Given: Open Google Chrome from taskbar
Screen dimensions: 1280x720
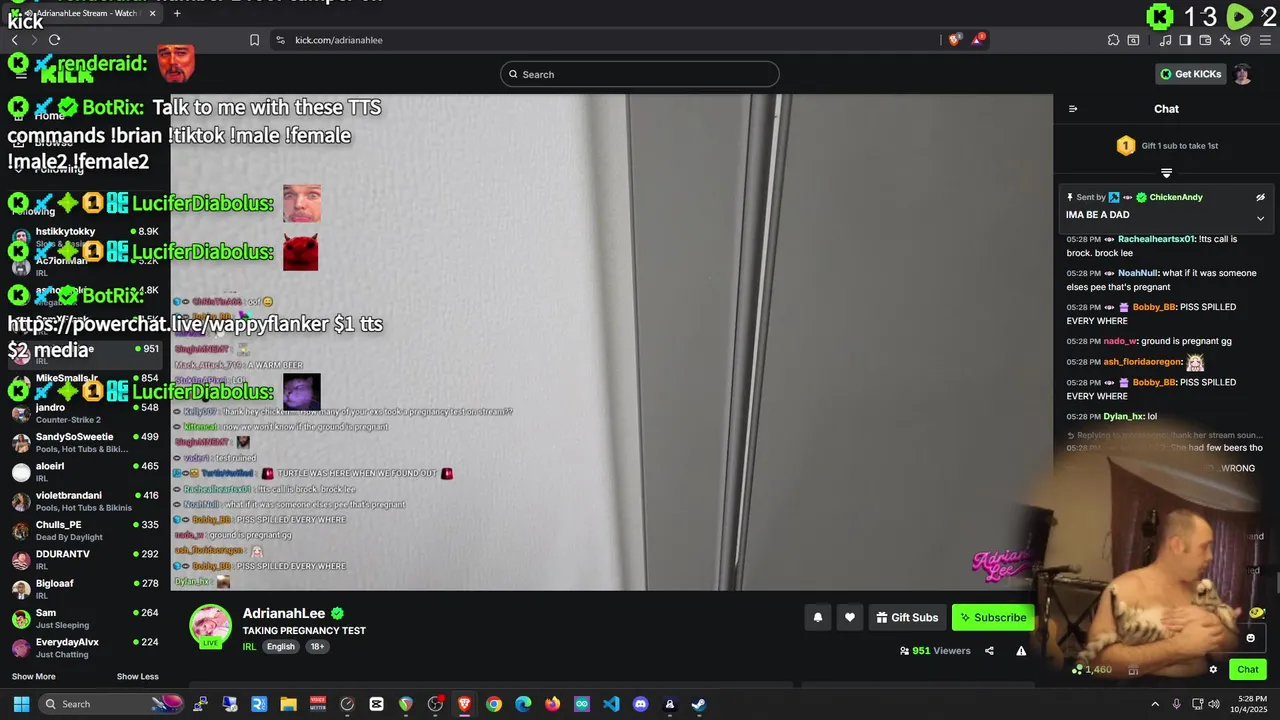Looking at the screenshot, I should pos(494,704).
